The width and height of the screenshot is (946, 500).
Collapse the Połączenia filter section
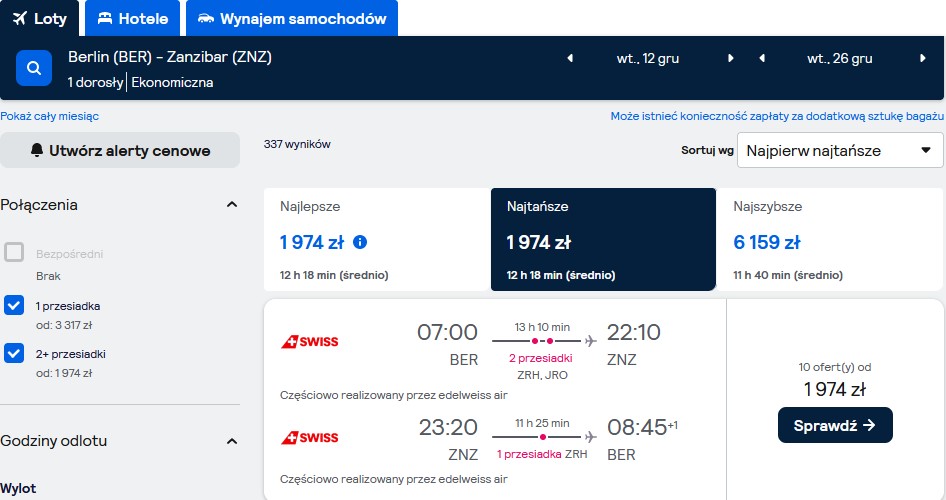point(232,204)
